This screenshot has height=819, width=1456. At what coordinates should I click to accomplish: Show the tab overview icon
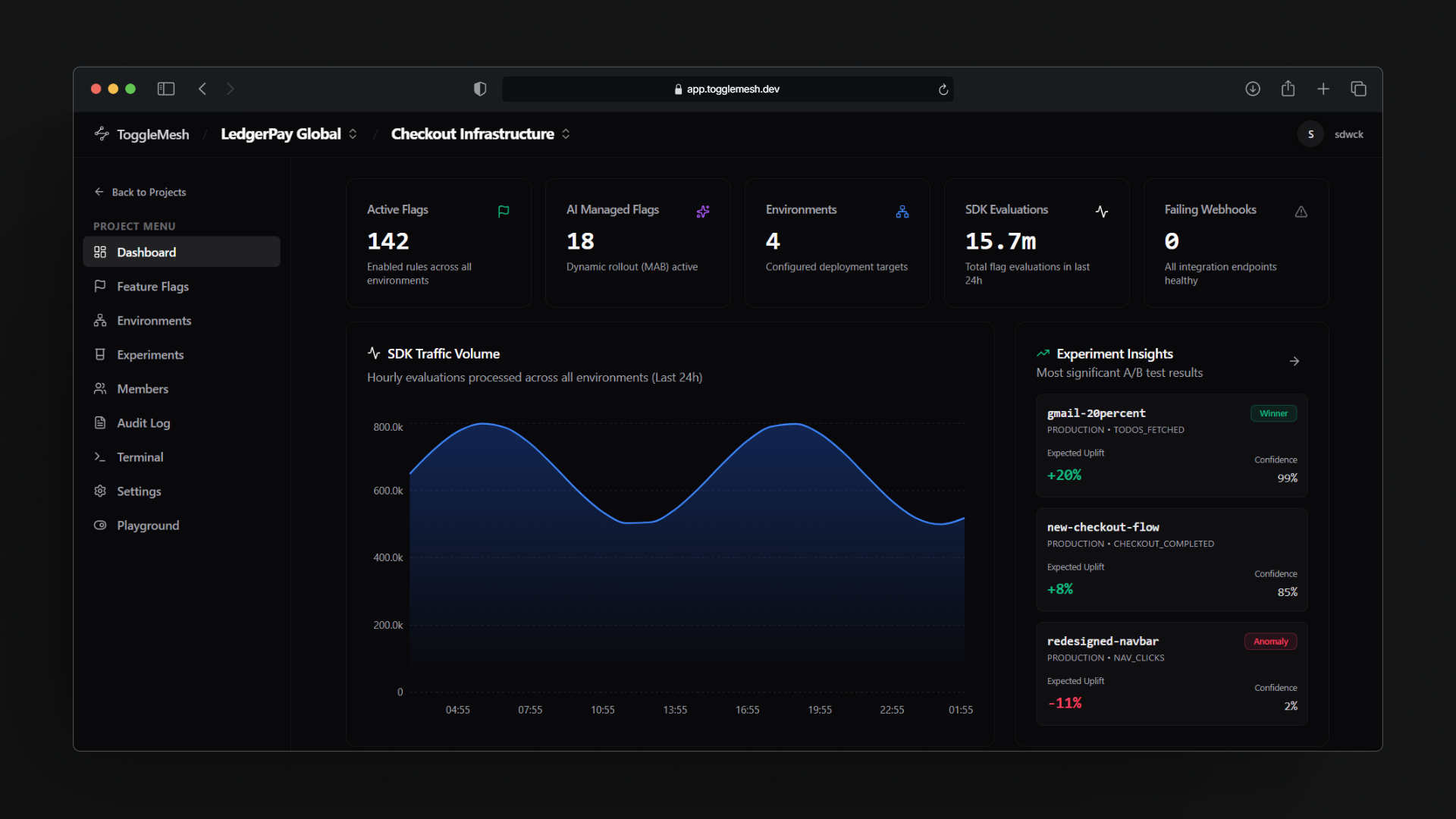[x=1359, y=89]
